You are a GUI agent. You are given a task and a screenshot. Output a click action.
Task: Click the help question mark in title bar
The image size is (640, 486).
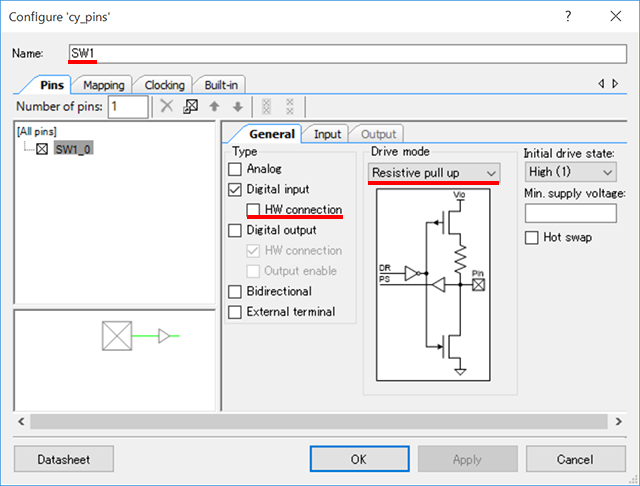[x=568, y=16]
